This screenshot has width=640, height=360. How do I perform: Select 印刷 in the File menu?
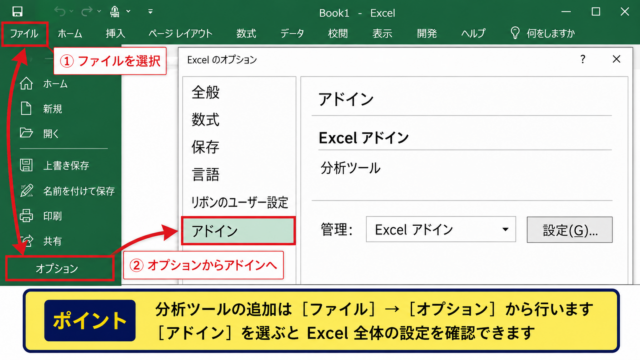point(53,216)
